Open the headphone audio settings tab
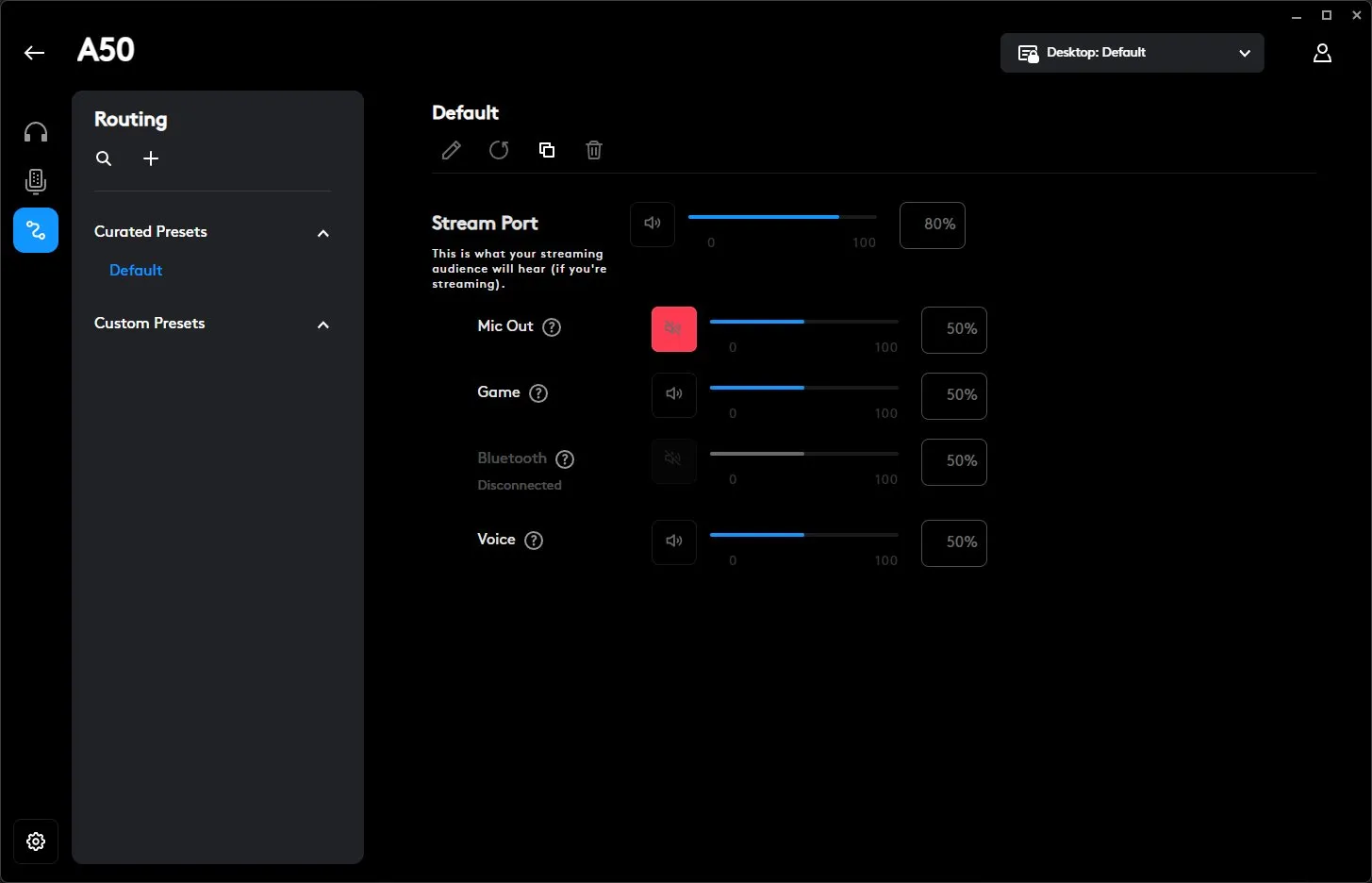1372x883 pixels. 36,132
